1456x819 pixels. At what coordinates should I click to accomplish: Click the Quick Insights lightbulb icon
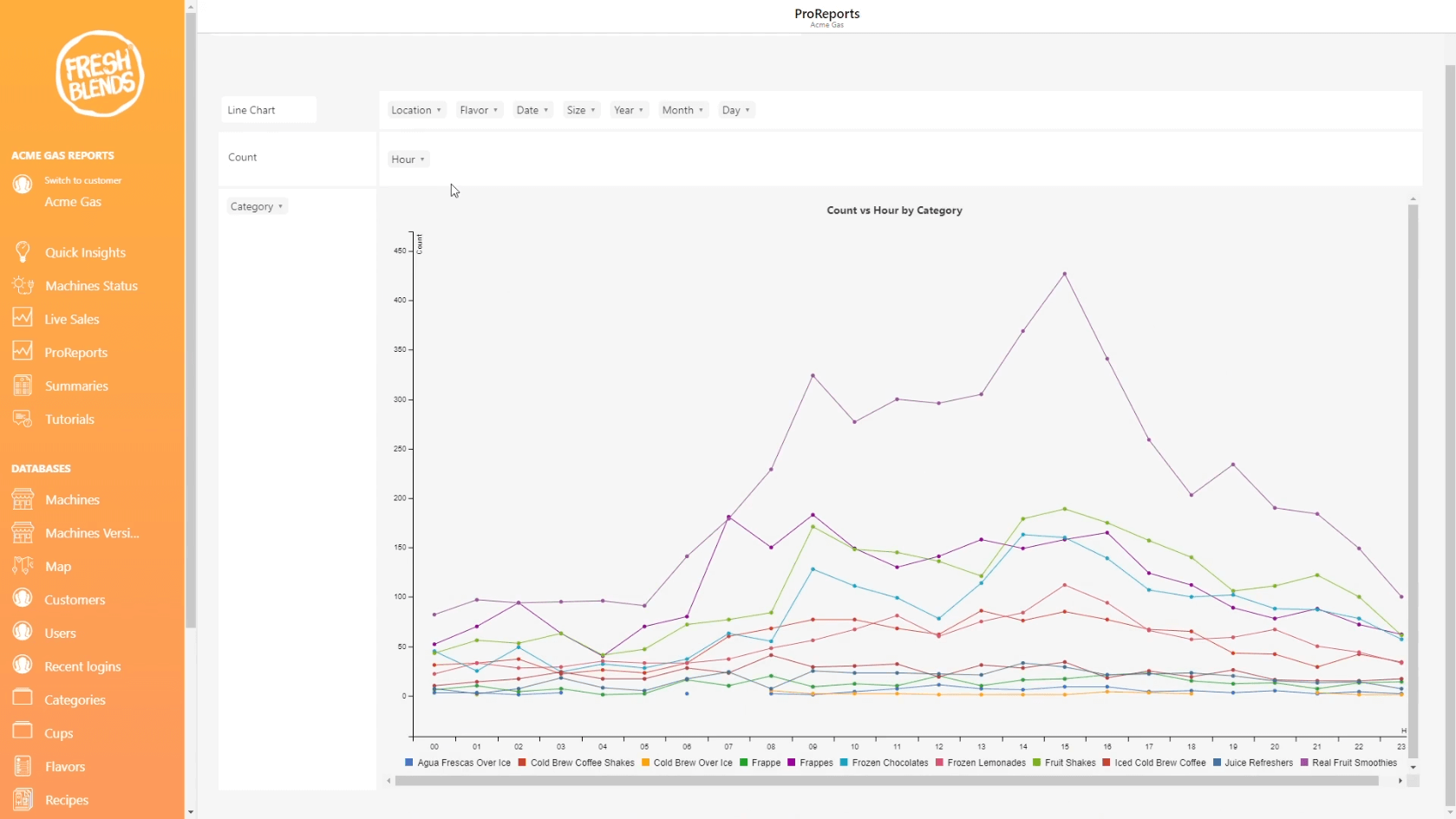pos(23,252)
